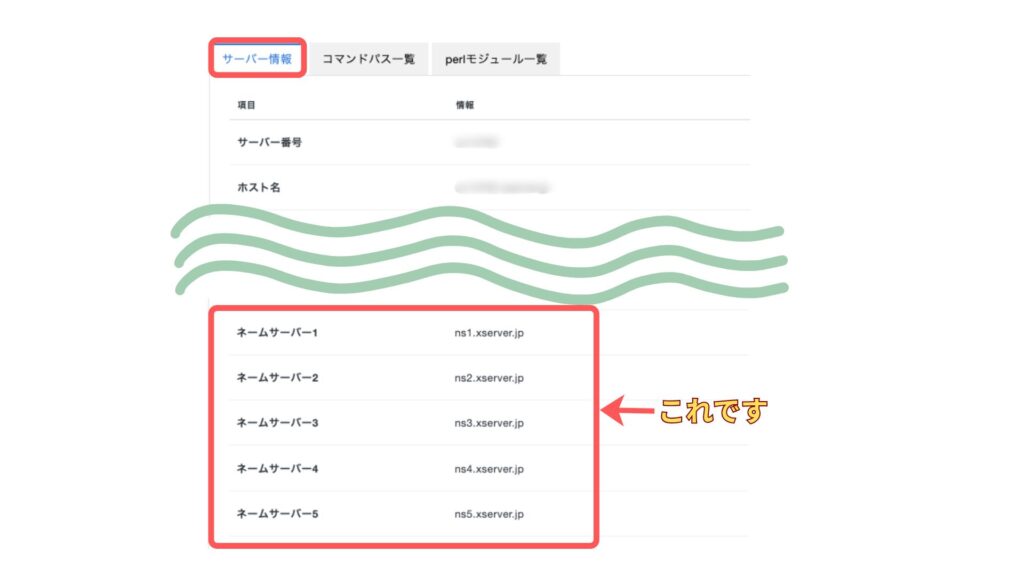Select the perlモジュール一覧 tab
1024x576 pixels.
point(496,59)
